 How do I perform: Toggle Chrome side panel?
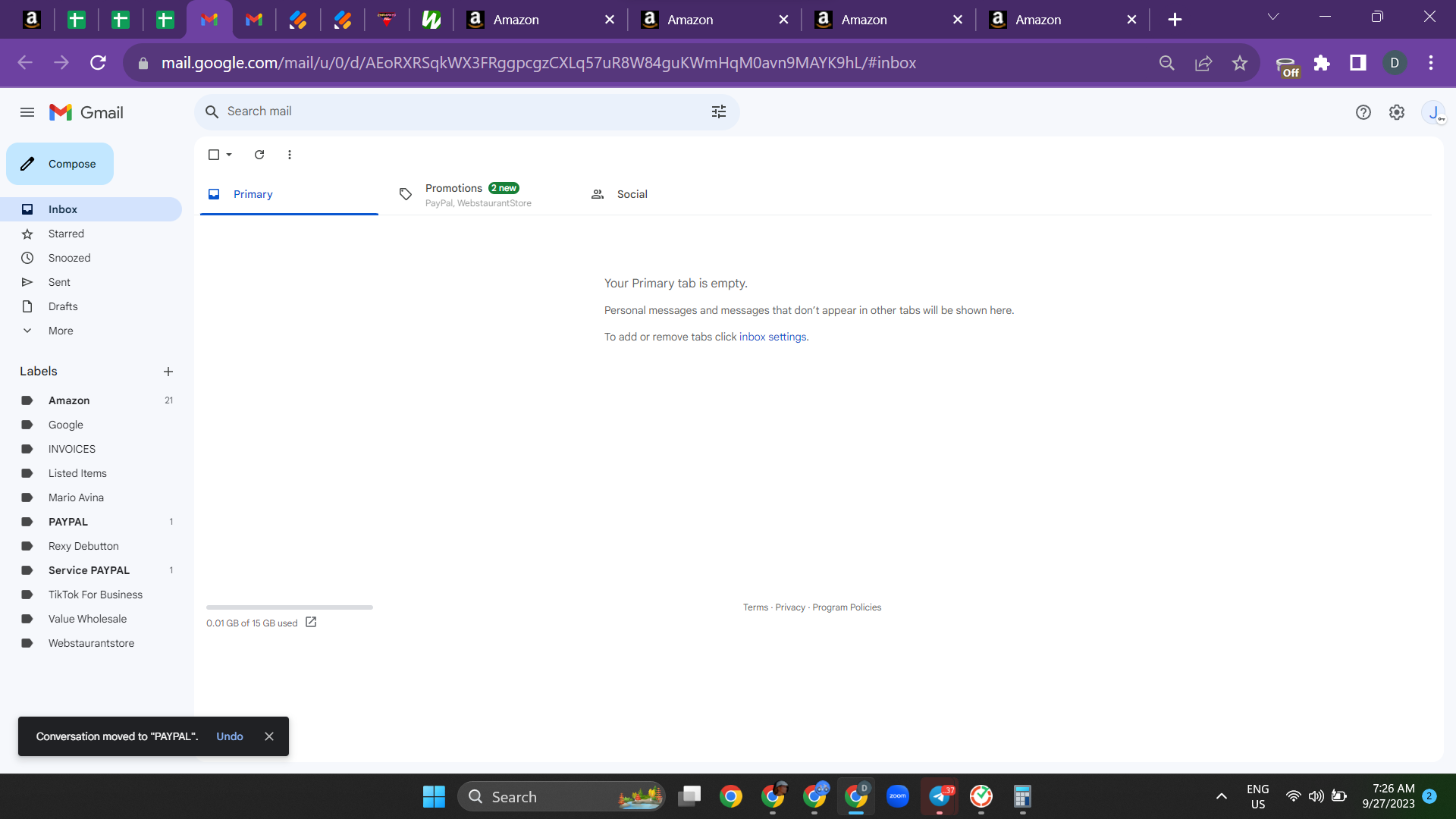pos(1358,63)
